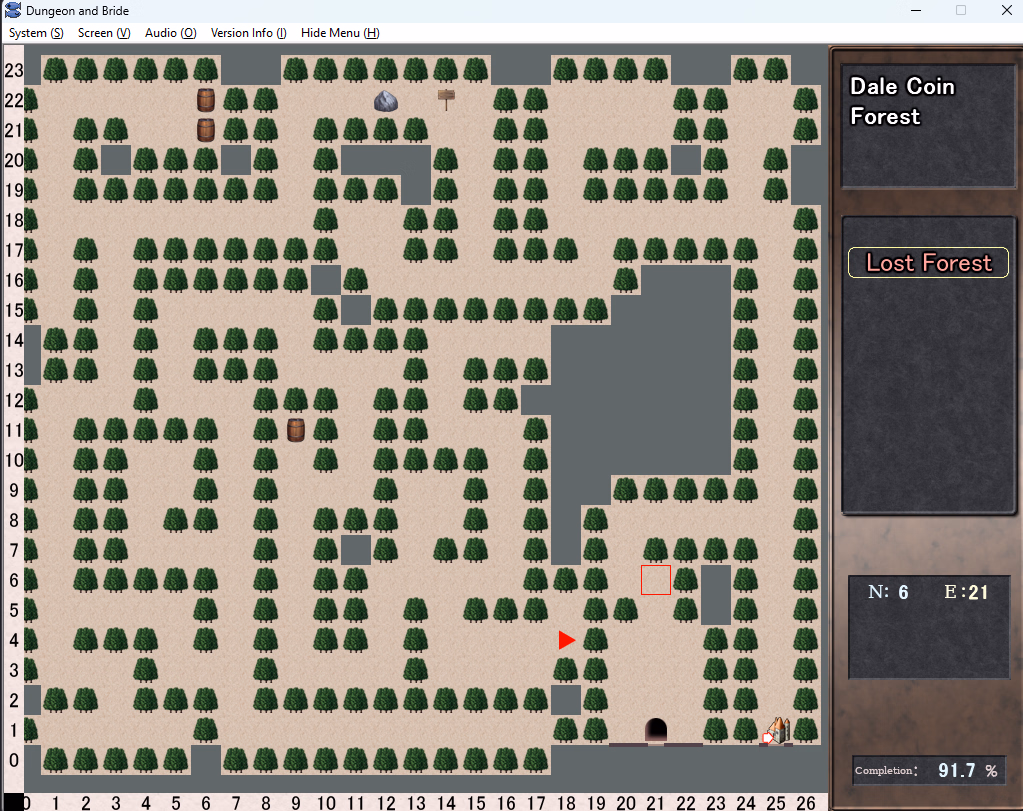Click the red arrow player marker
The image size is (1023, 811).
tap(567, 640)
